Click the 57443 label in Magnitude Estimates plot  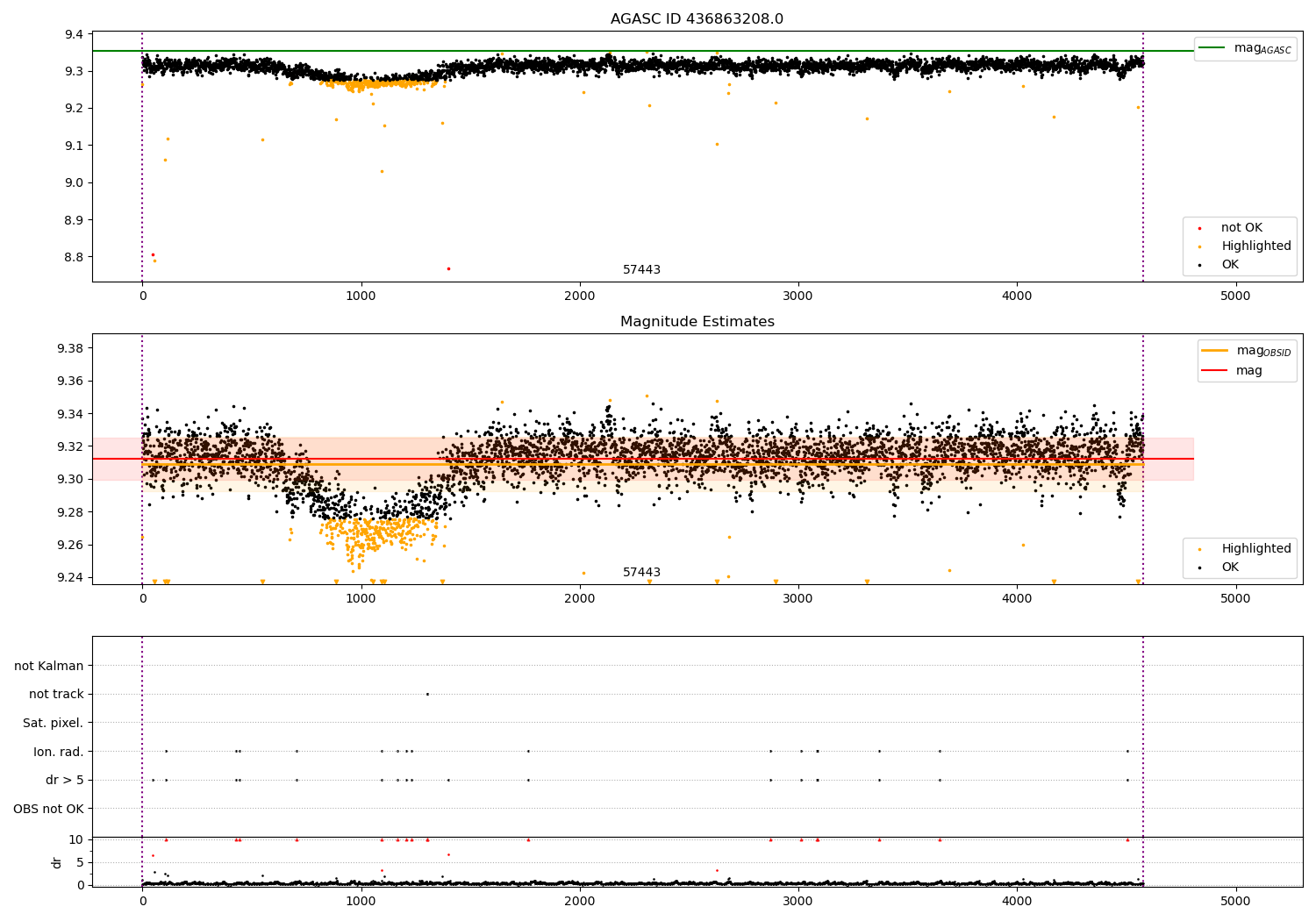click(x=641, y=573)
